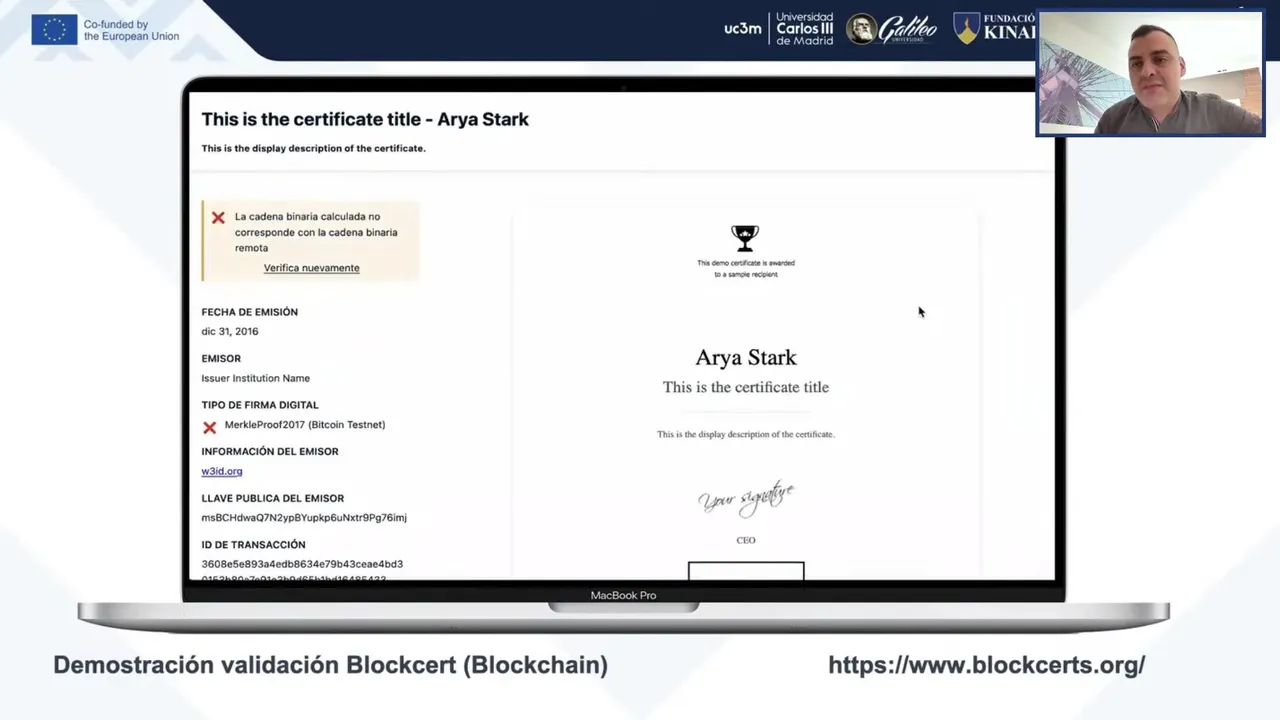Click the European Union flag logo
The height and width of the screenshot is (720, 1280).
coord(54,30)
